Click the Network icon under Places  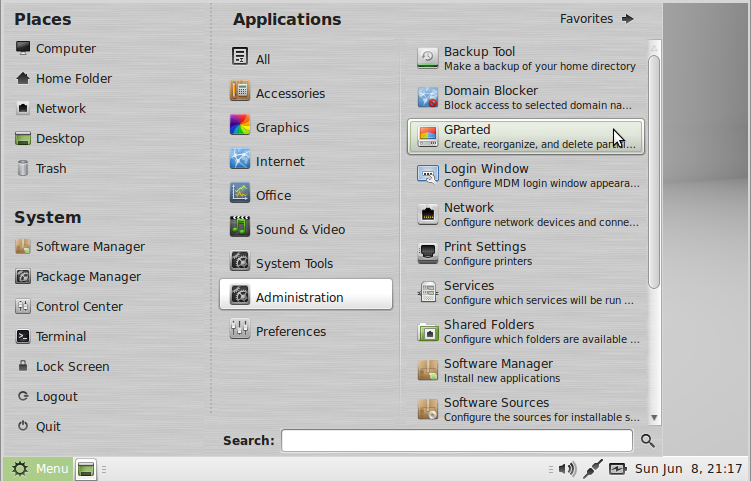pos(23,108)
